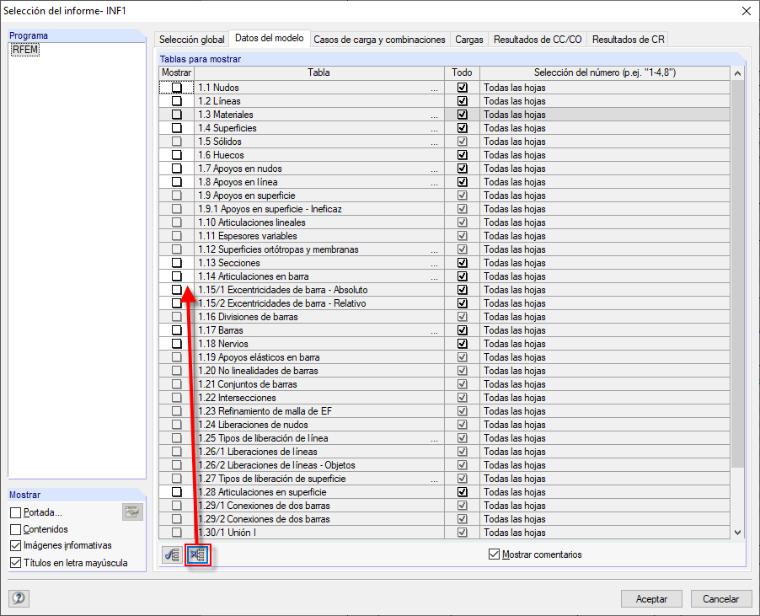This screenshot has height=616, width=760.
Task: Switch to Resultados de CC/CO tab
Action: 537,39
